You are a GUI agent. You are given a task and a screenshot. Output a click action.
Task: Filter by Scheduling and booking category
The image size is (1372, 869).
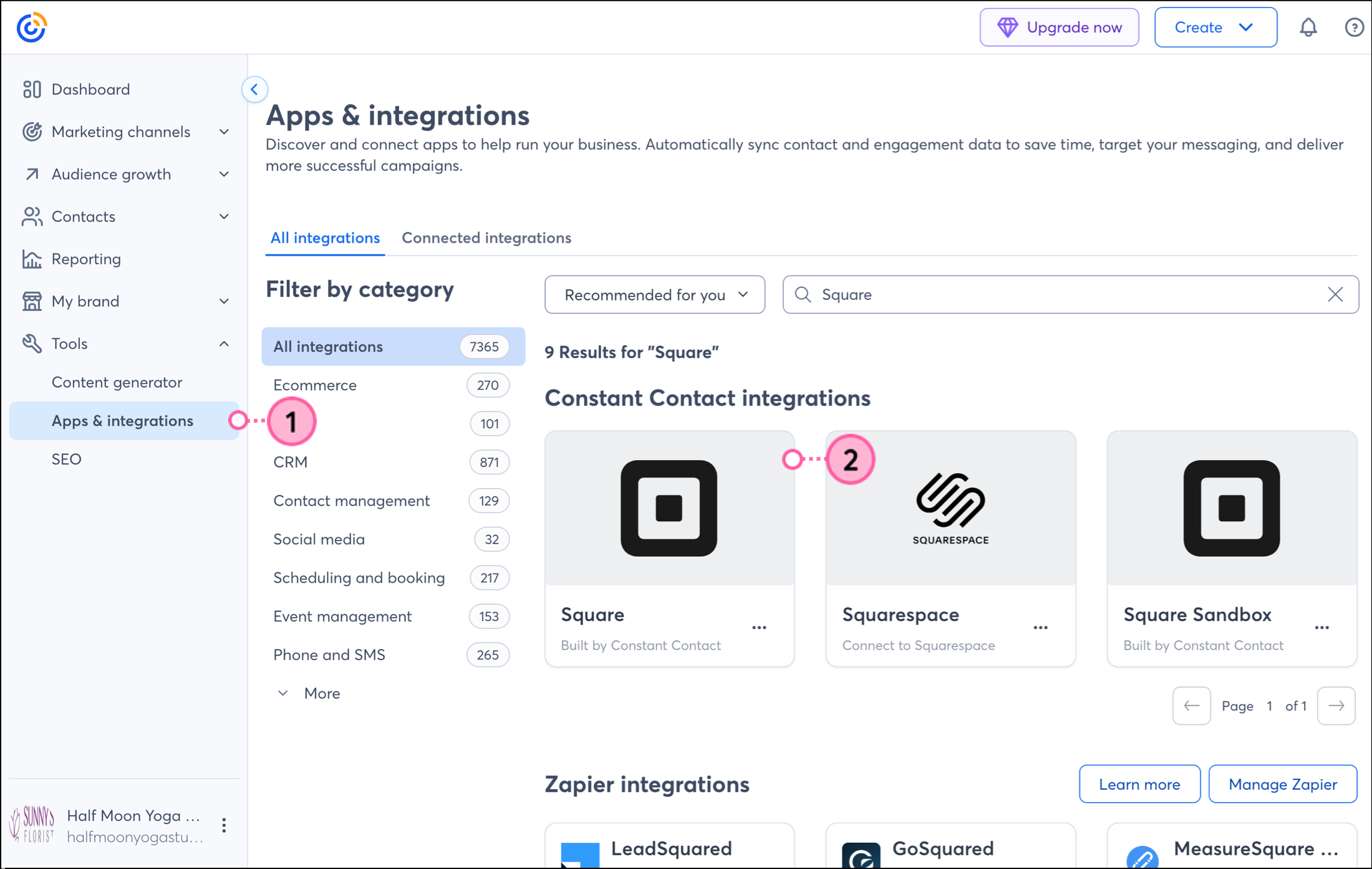pos(393,579)
